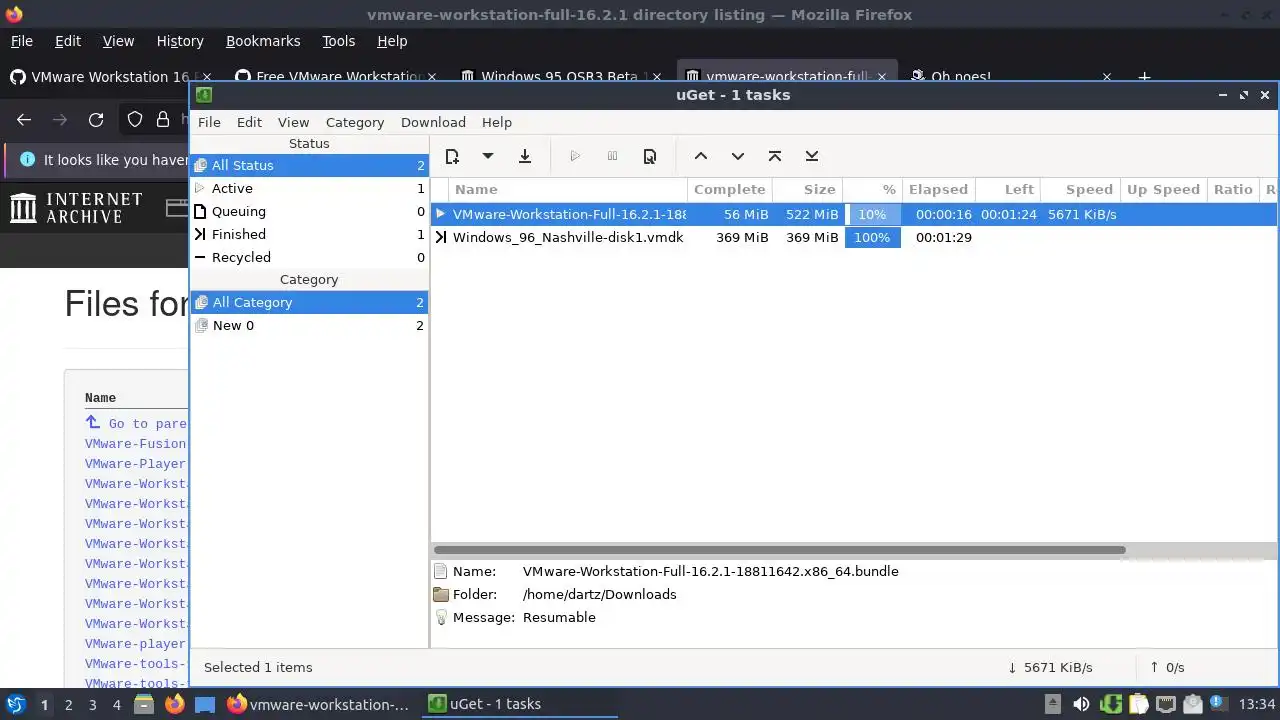The image size is (1280, 720).
Task: Click the volume icon in system tray
Action: pyautogui.click(x=1081, y=704)
